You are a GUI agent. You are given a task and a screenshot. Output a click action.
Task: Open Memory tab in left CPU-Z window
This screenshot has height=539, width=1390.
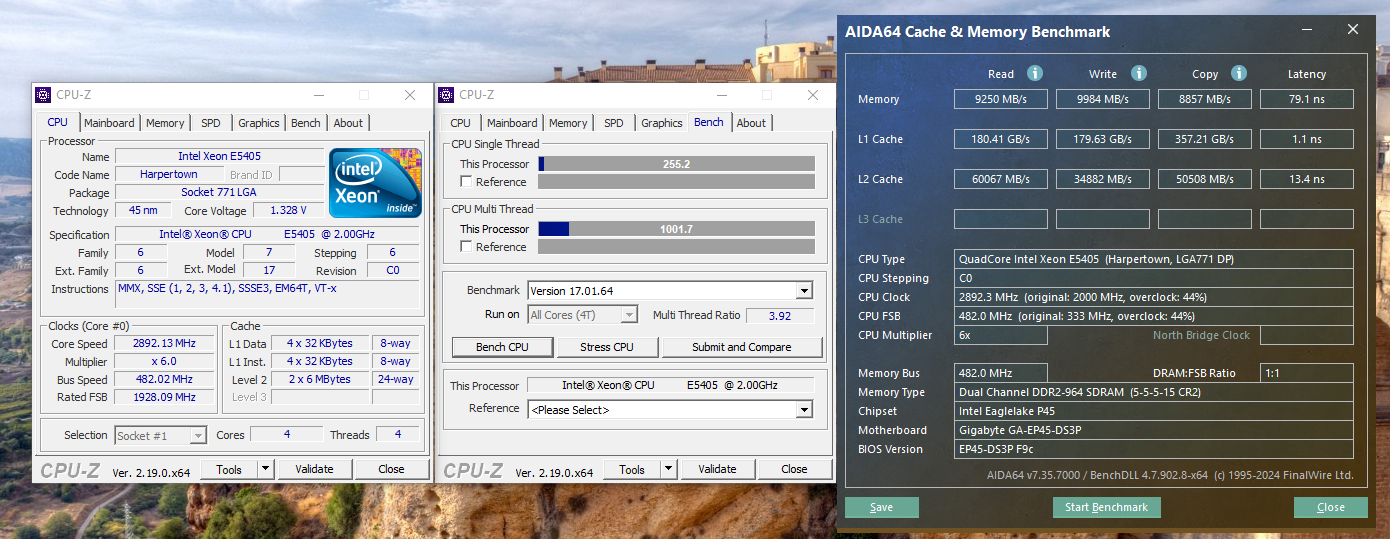pos(165,123)
